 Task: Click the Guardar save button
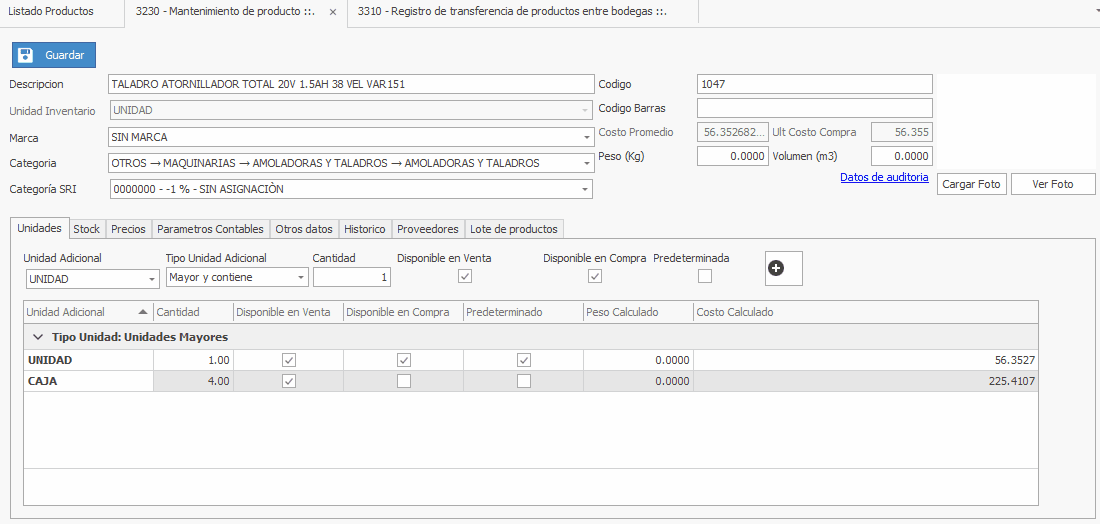(x=54, y=55)
